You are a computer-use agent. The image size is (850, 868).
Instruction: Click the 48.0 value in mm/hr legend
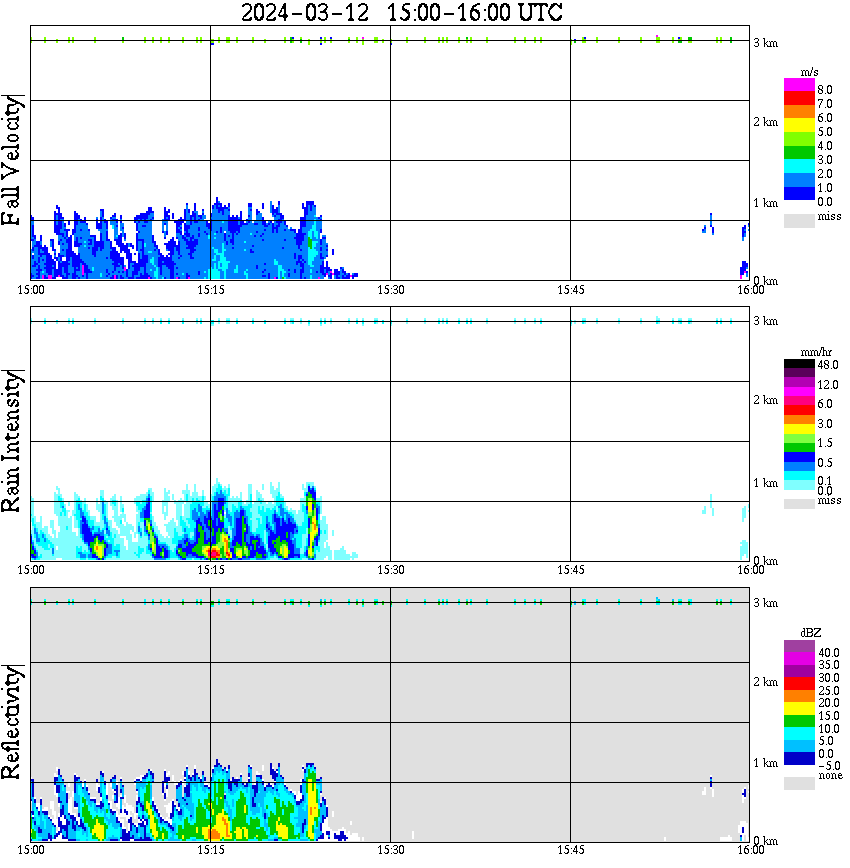click(x=828, y=365)
